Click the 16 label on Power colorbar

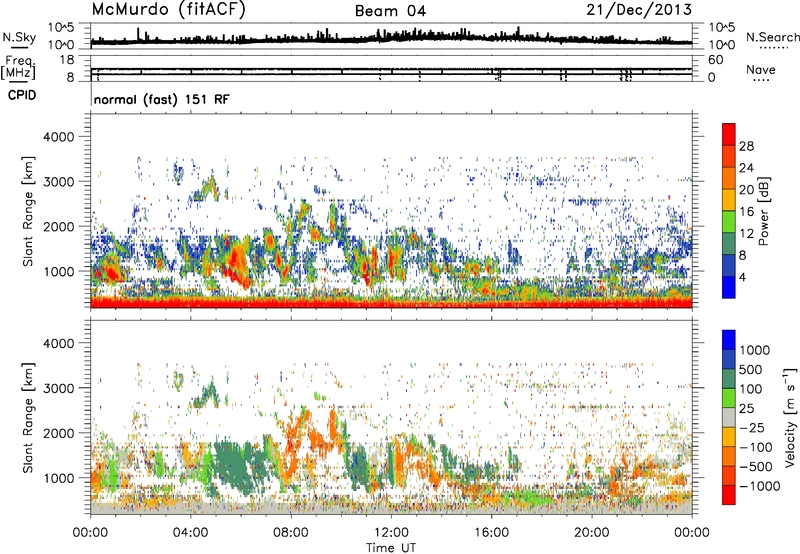(746, 212)
